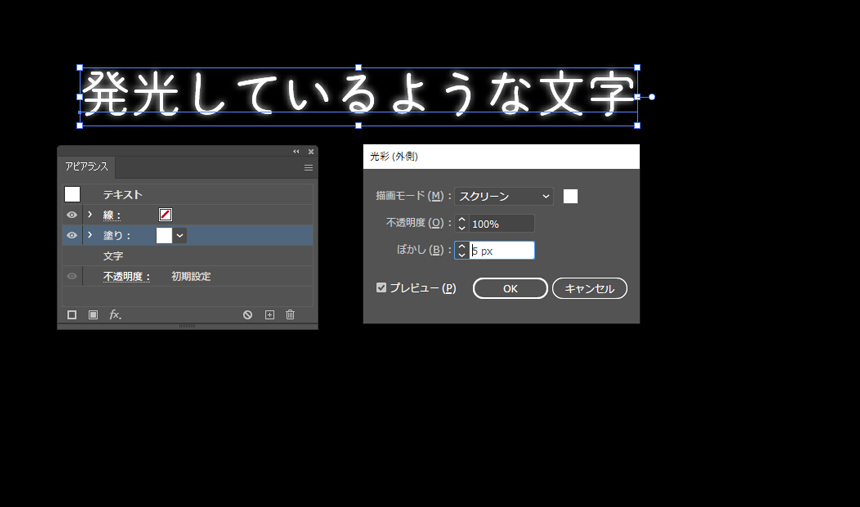Click Clear Appearance icon
Screen dimensions: 860x507
tap(248, 314)
